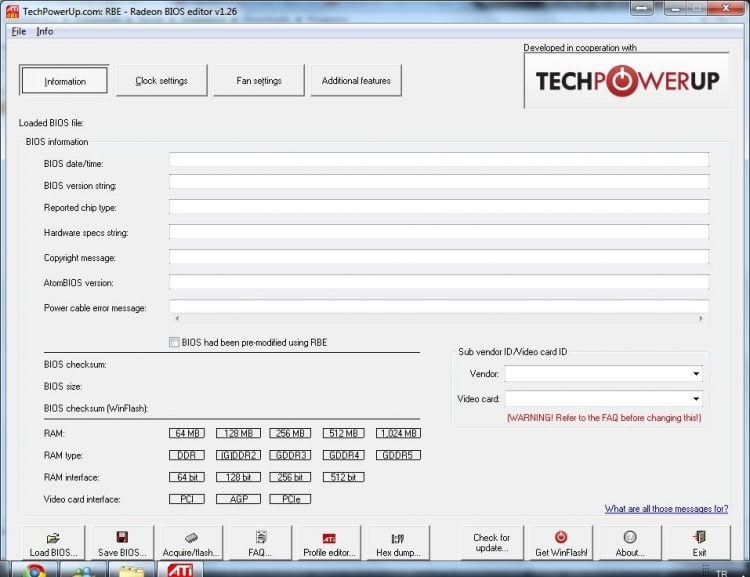This screenshot has width=750, height=577.
Task: Open 'What are all those messages for?' link
Action: pos(666,509)
